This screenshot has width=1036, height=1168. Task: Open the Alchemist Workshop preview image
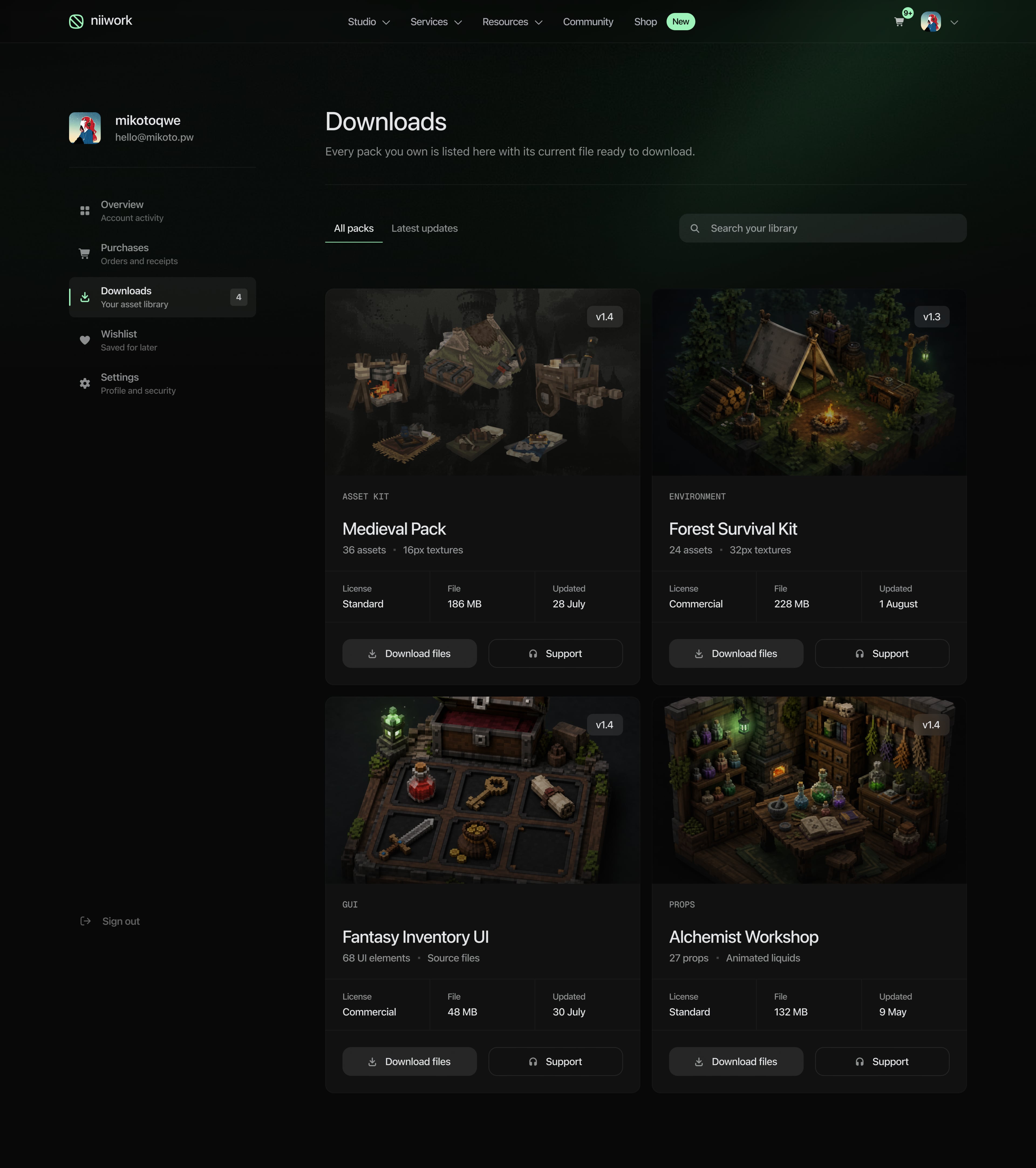(809, 790)
